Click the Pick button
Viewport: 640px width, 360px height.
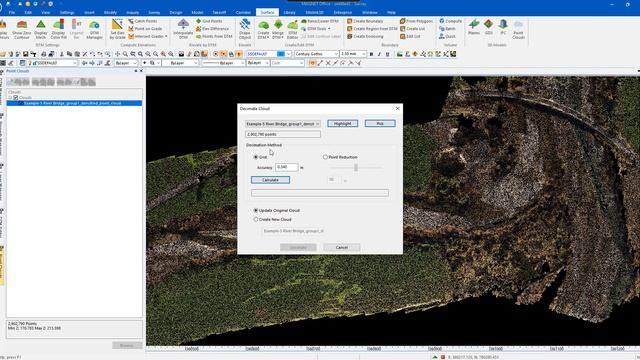(380, 124)
